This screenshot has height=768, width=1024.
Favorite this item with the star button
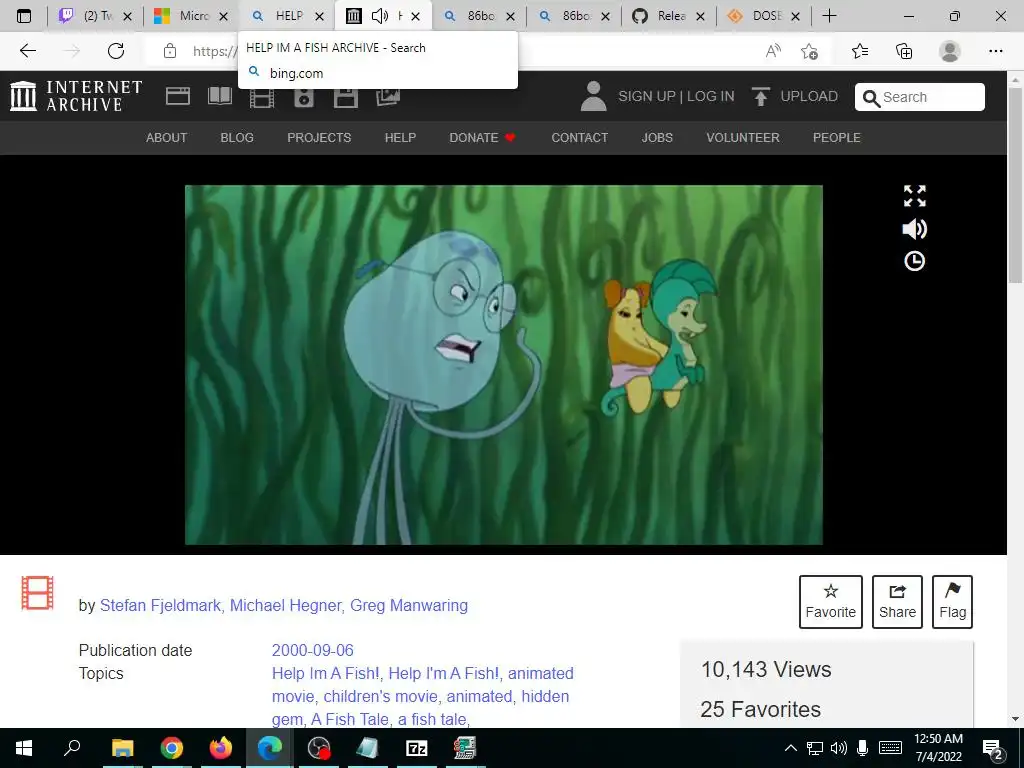click(831, 601)
